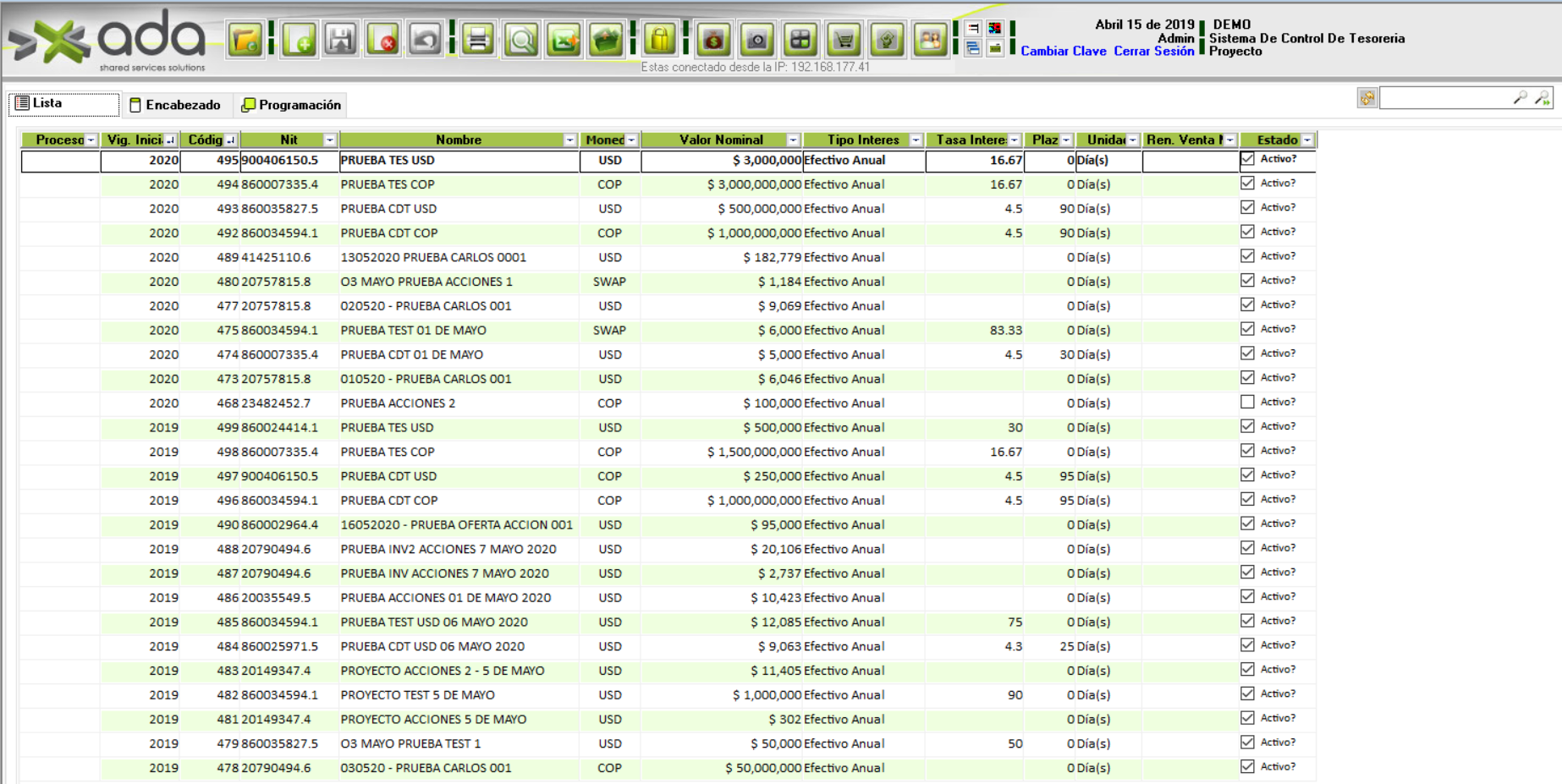Open the money bag toolbar icon
The image size is (1562, 784).
tap(714, 40)
